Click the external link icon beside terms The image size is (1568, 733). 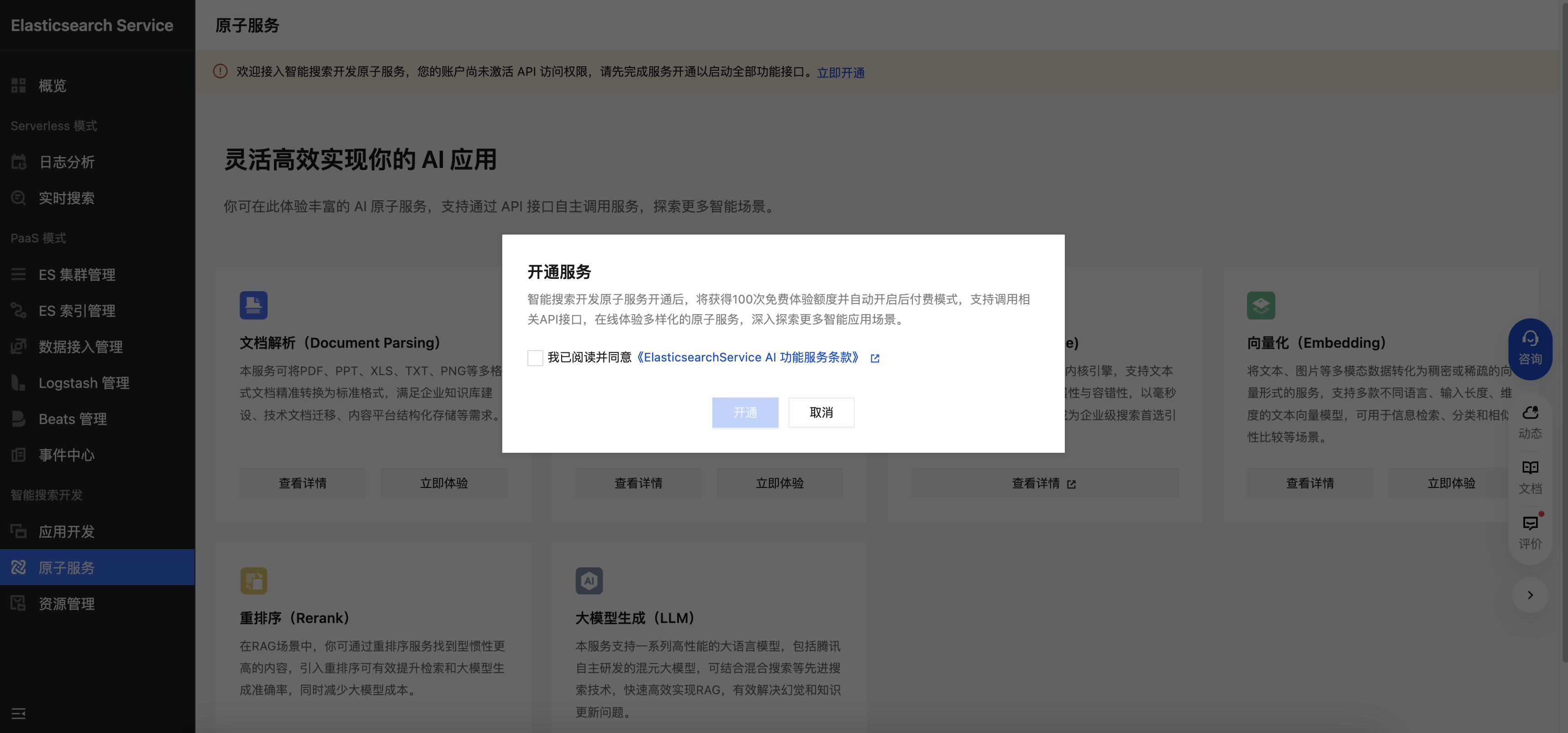point(875,358)
